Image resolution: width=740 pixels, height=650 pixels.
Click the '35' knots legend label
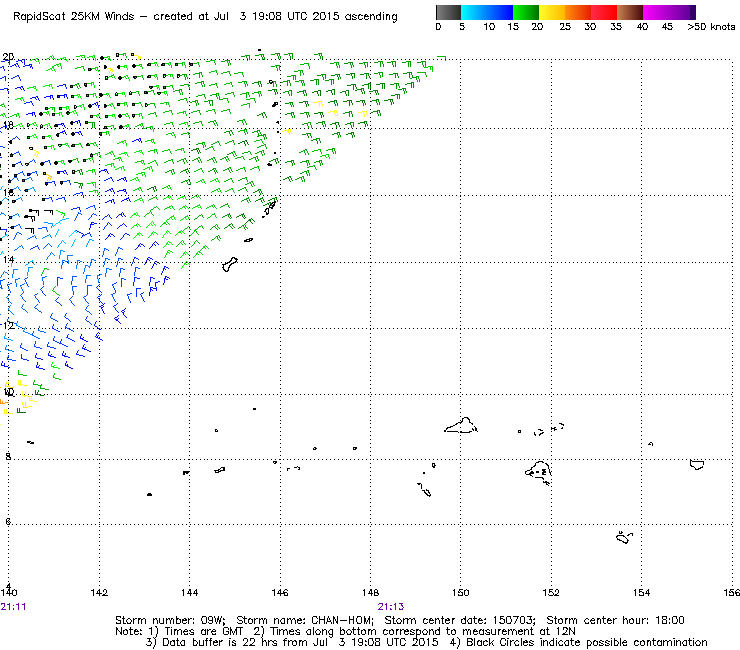point(616,27)
